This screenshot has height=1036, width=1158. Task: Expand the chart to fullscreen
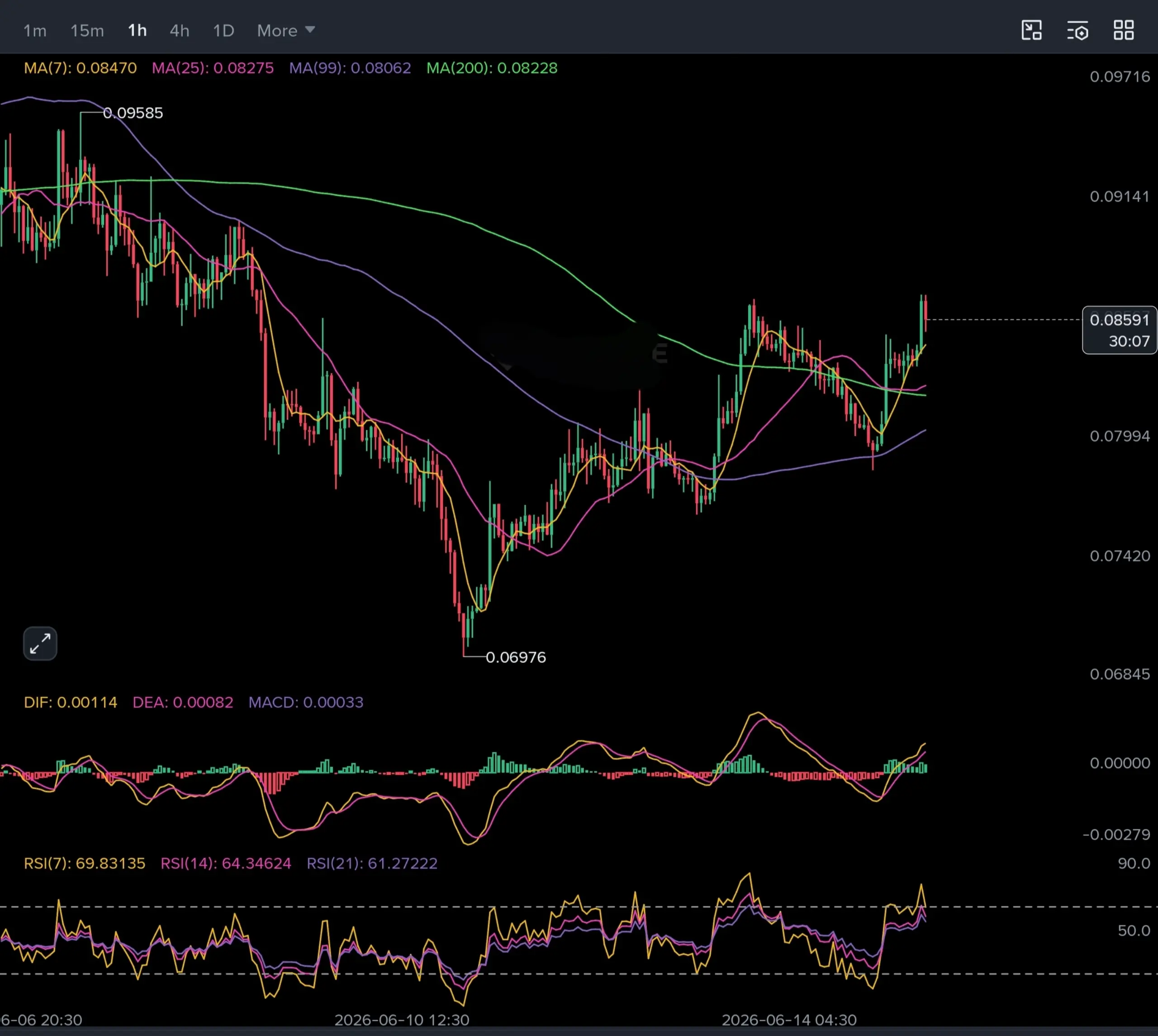[x=40, y=643]
